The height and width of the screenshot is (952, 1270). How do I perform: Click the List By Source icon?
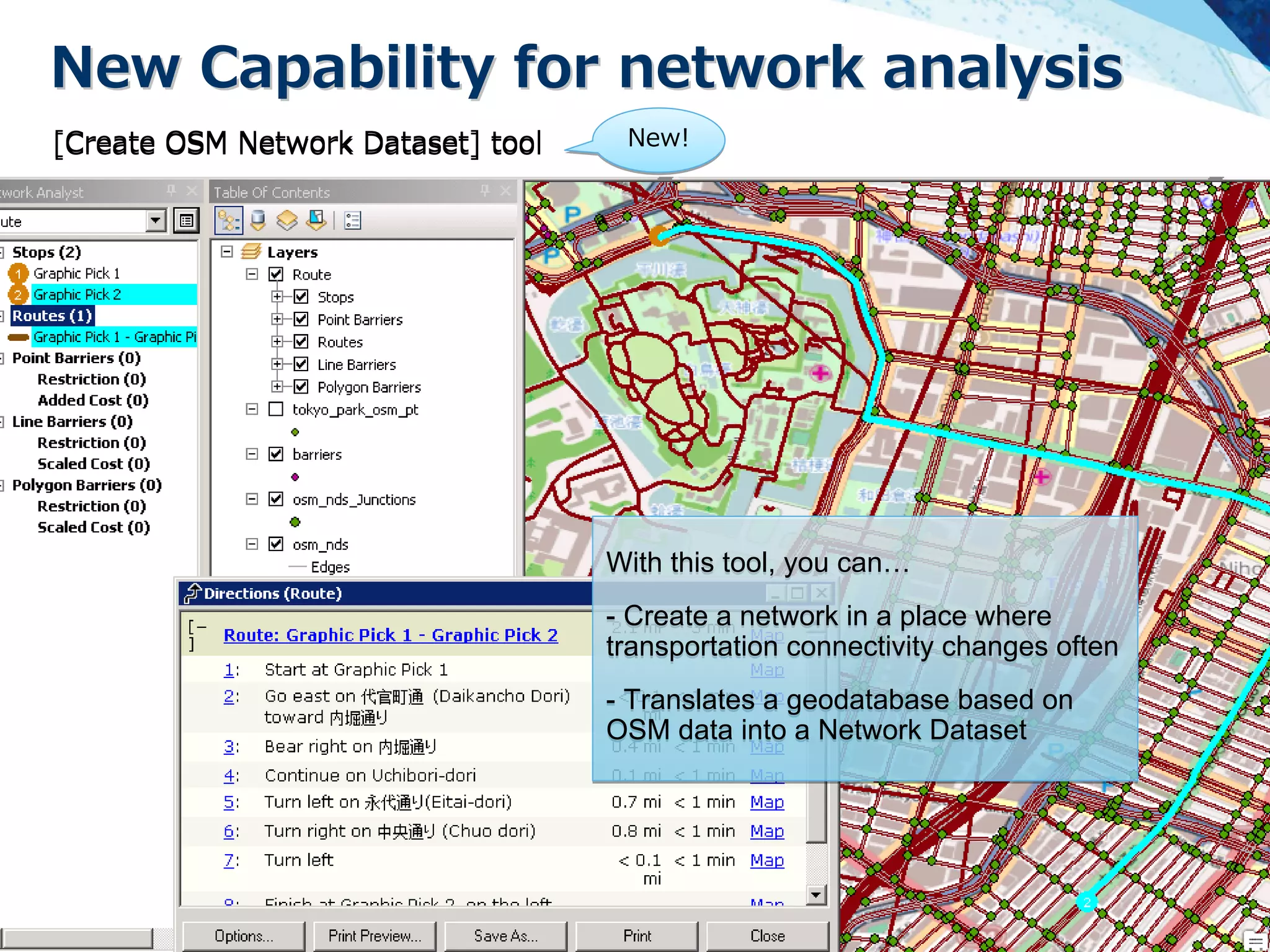tap(258, 220)
